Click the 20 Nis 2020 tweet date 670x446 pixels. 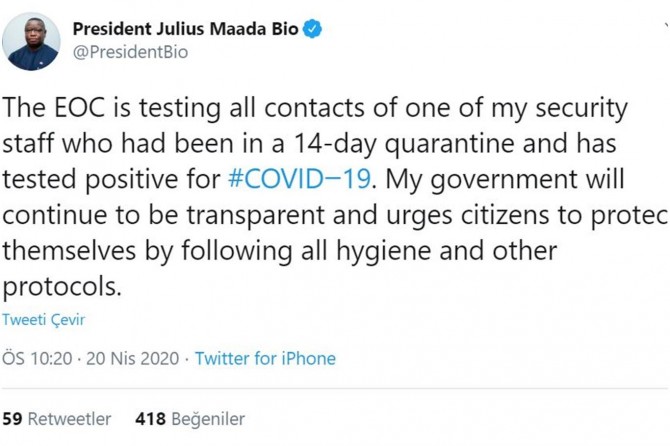[133, 358]
